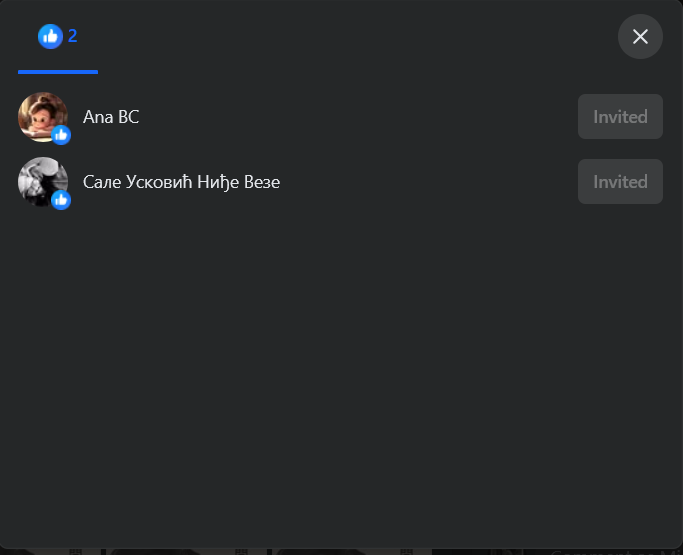Click the first Invited label in the list

click(x=620, y=117)
